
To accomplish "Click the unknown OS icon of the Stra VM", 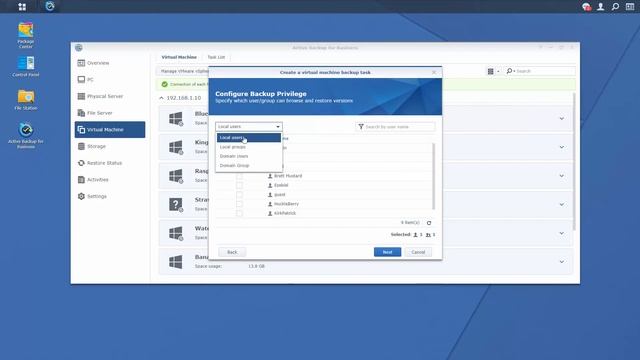I will click(176, 204).
